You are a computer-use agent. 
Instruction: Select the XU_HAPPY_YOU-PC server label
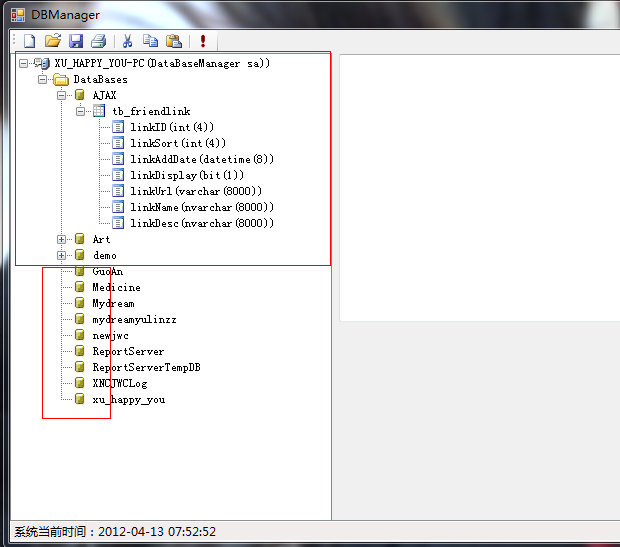[x=162, y=63]
